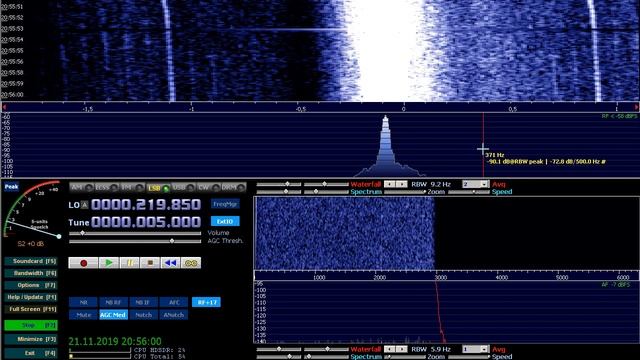Click the Stop square playback button

tap(150, 263)
